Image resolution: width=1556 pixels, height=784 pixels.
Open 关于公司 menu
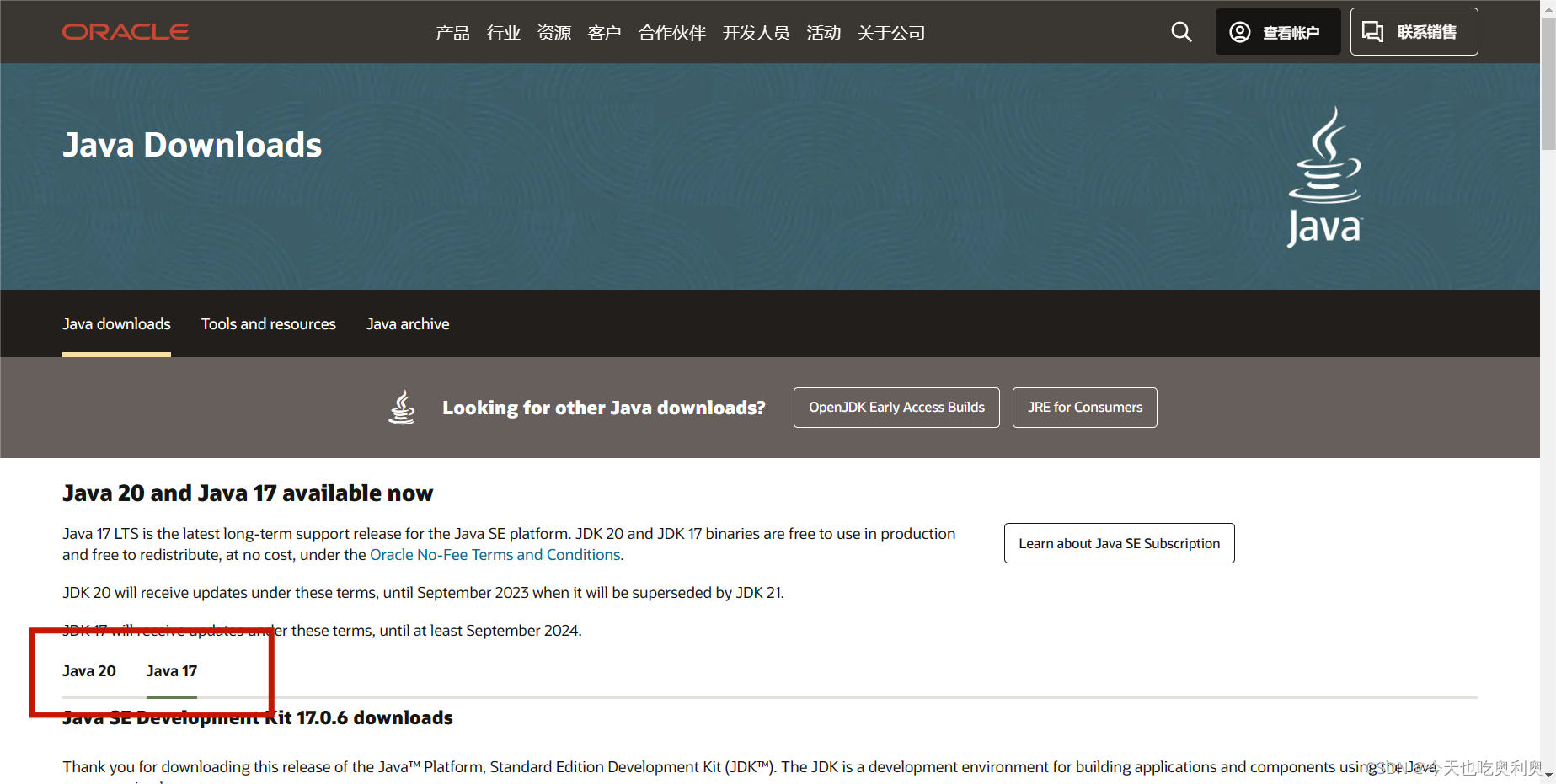tap(890, 33)
